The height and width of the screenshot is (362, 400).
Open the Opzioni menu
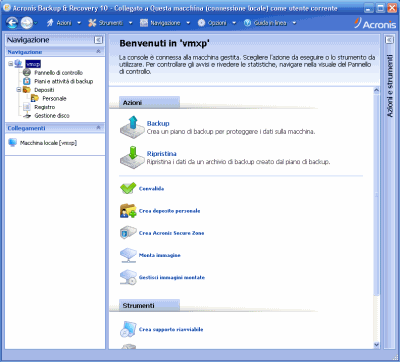217,23
